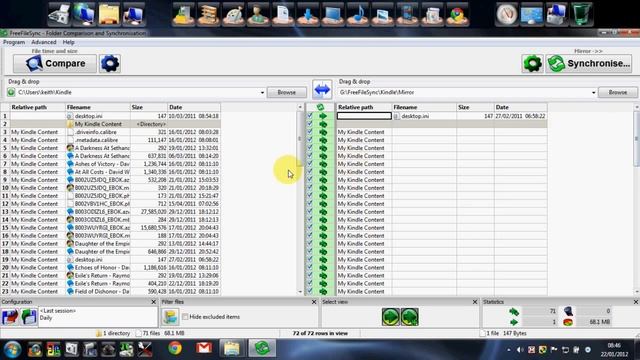The height and width of the screenshot is (360, 640).
Task: Toggle first green arrow view filter
Action: [x=391, y=317]
